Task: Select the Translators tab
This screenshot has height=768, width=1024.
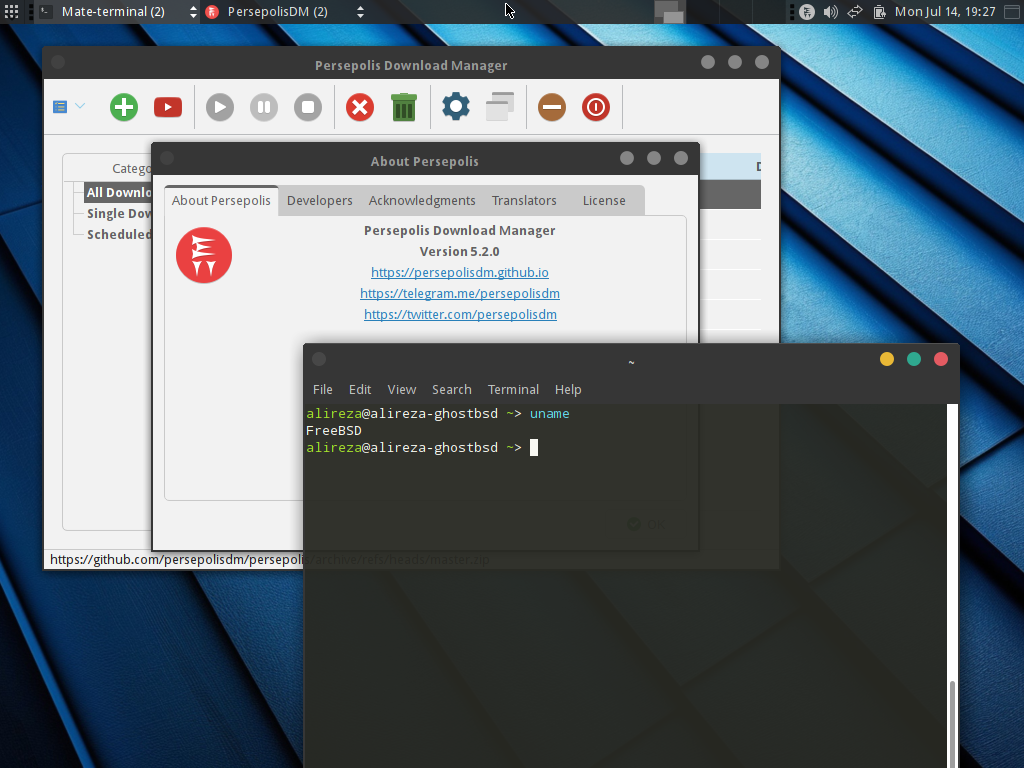Action: click(x=524, y=200)
